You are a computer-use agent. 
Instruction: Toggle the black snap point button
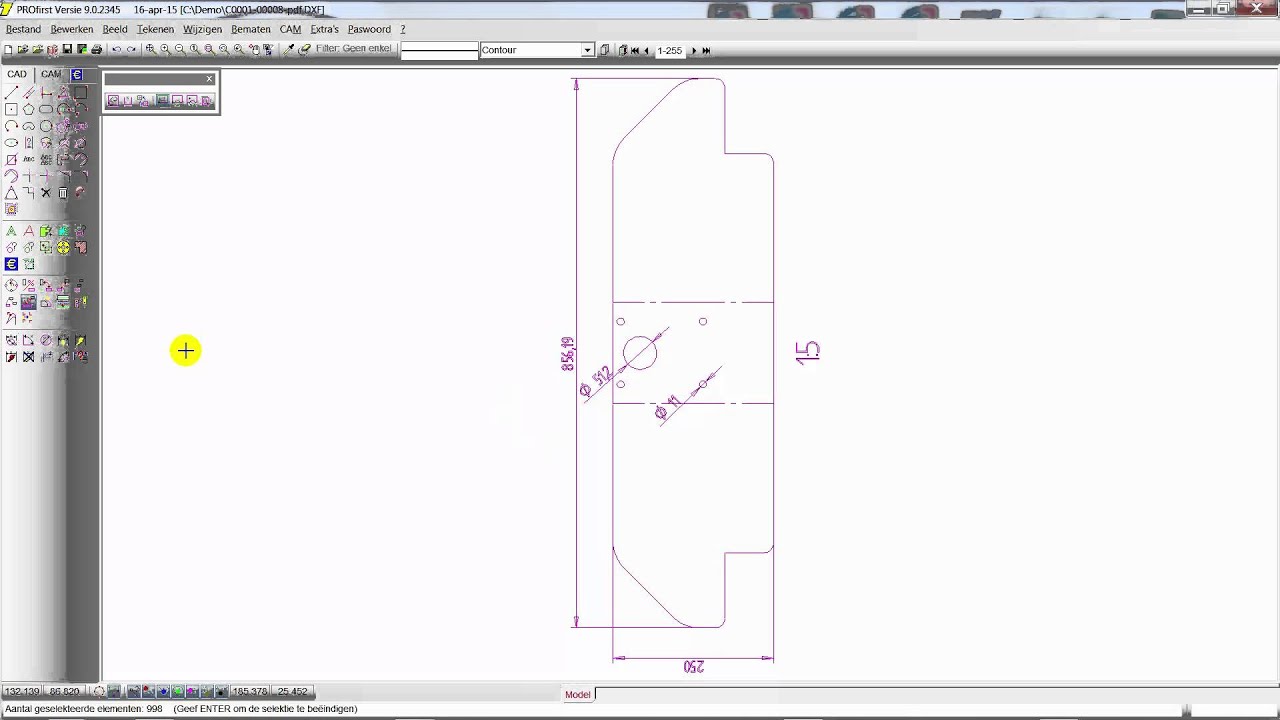[220, 692]
